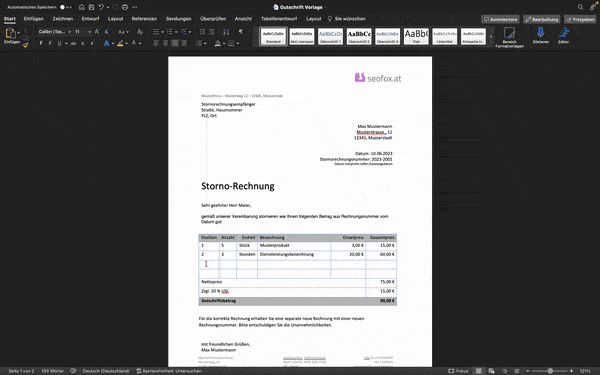Click the Home icon in title bar
Viewport: 600px width, 375px height.
[x=82, y=7]
